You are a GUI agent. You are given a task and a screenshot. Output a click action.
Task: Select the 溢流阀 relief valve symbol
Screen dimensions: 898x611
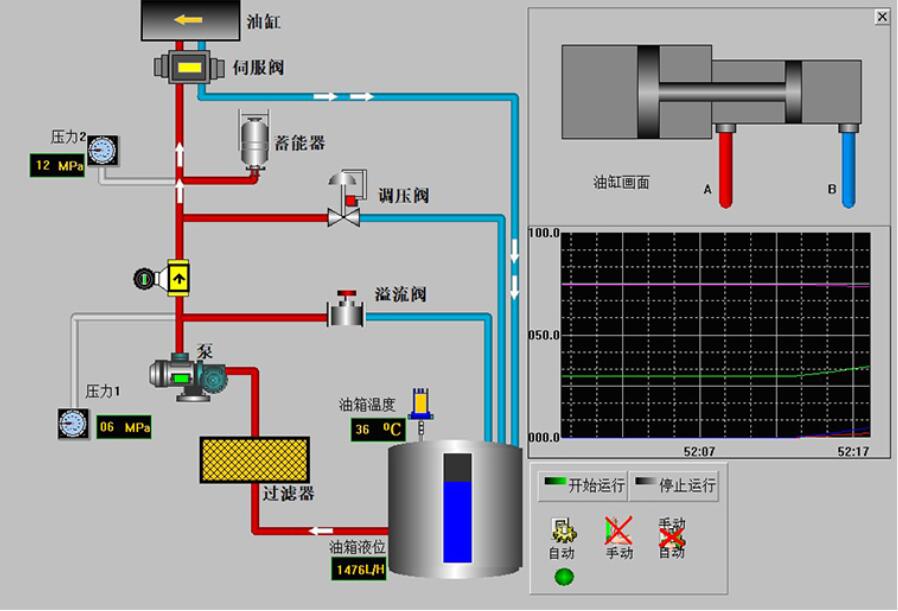pyautogui.click(x=347, y=312)
